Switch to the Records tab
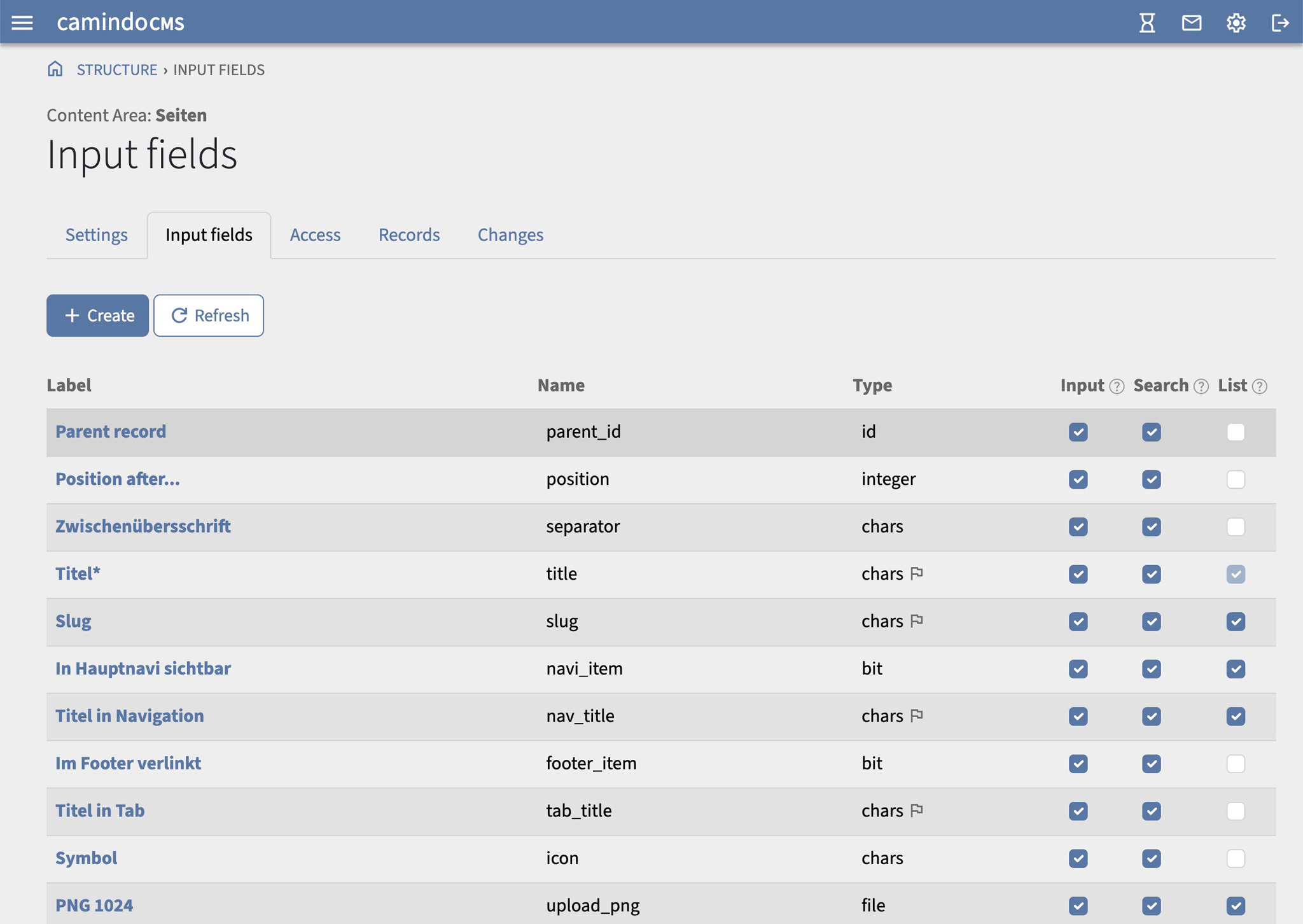The image size is (1303, 924). (x=409, y=235)
